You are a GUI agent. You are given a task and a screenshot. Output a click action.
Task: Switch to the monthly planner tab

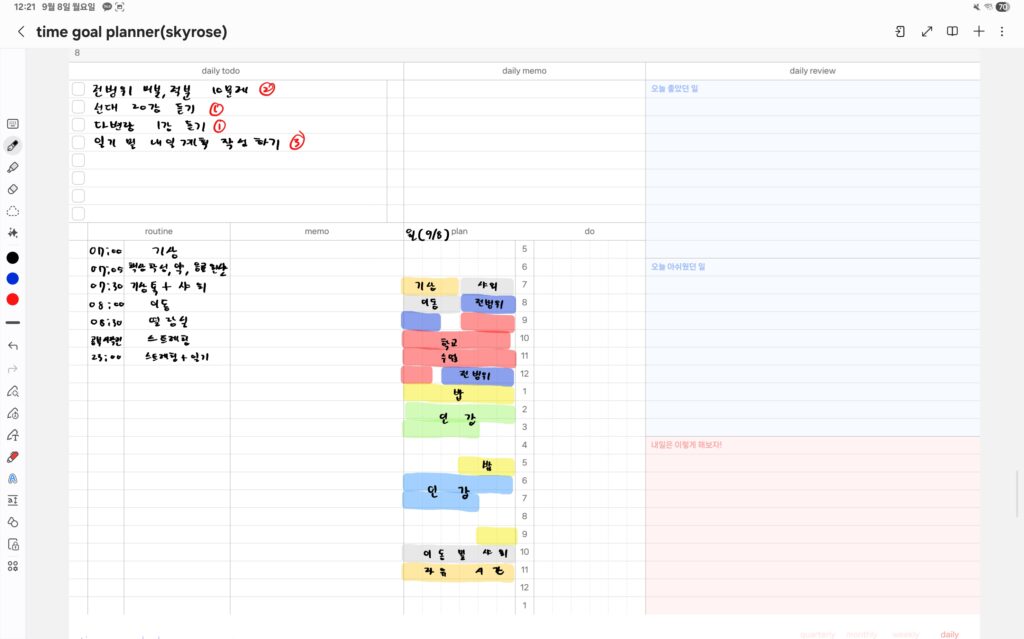862,634
